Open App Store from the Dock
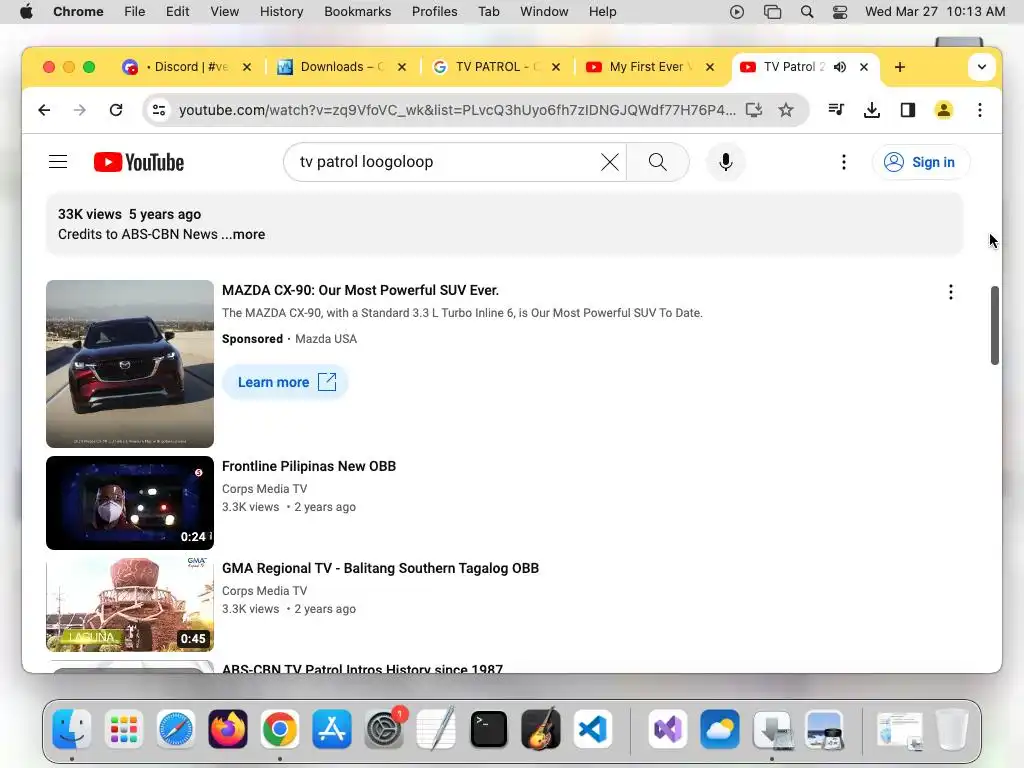Image resolution: width=1024 pixels, height=768 pixels. [332, 729]
